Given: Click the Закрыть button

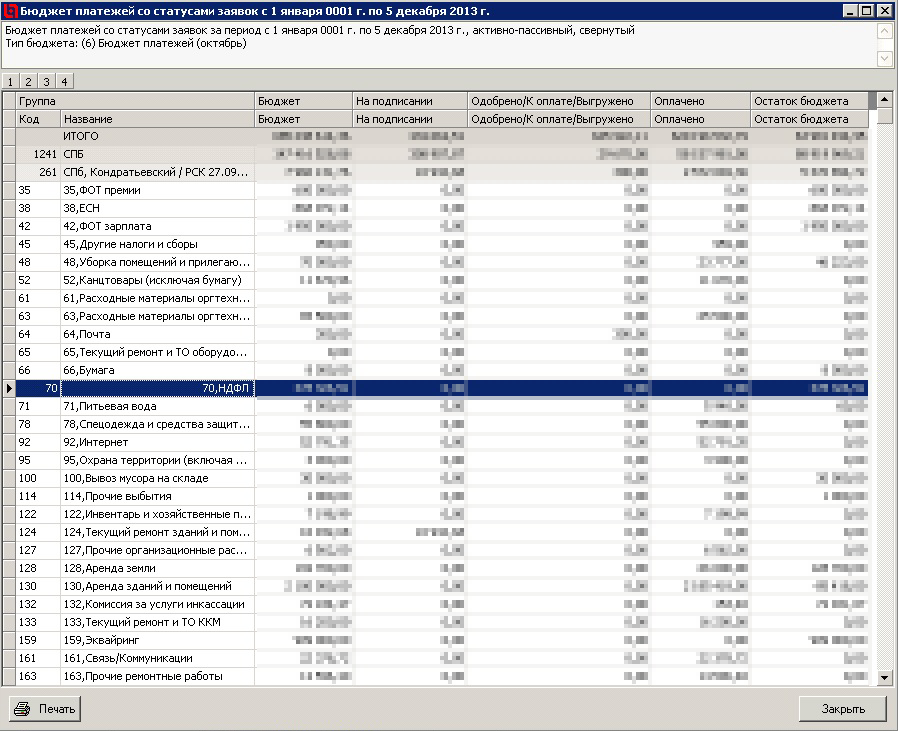Looking at the screenshot, I should point(842,709).
